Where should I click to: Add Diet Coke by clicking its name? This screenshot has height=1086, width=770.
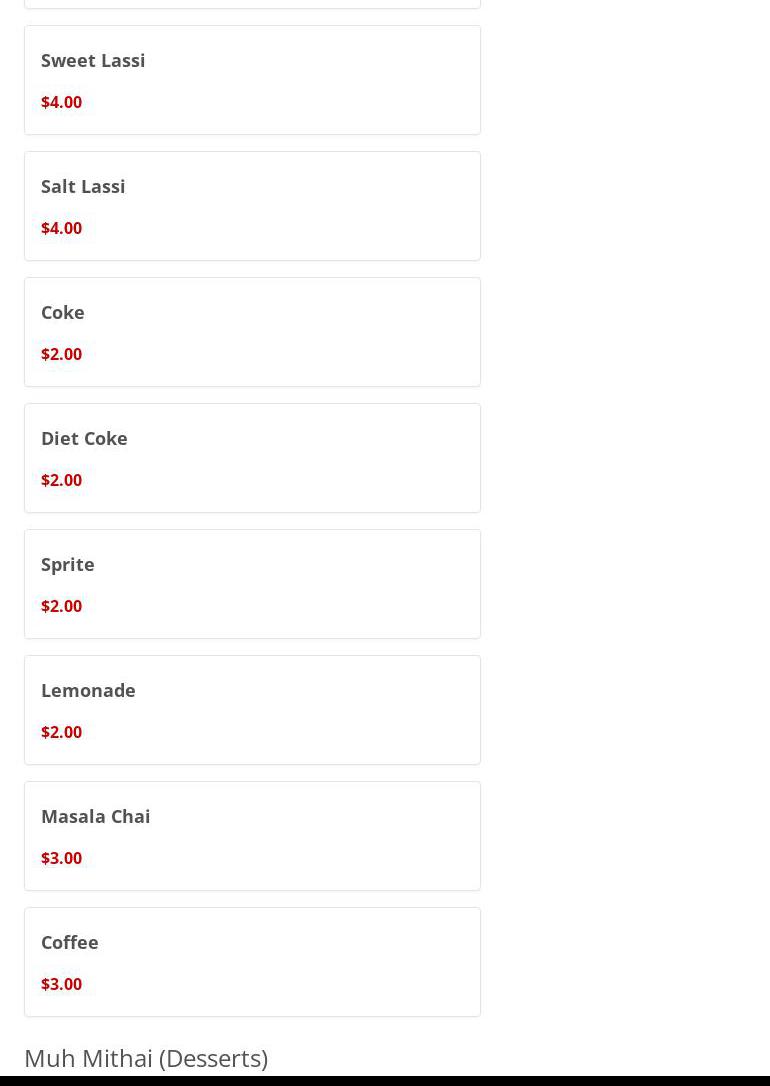click(84, 438)
